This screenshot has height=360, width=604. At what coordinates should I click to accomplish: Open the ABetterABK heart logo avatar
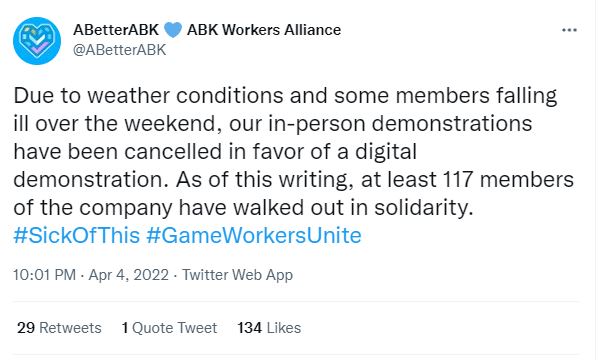pyautogui.click(x=37, y=41)
